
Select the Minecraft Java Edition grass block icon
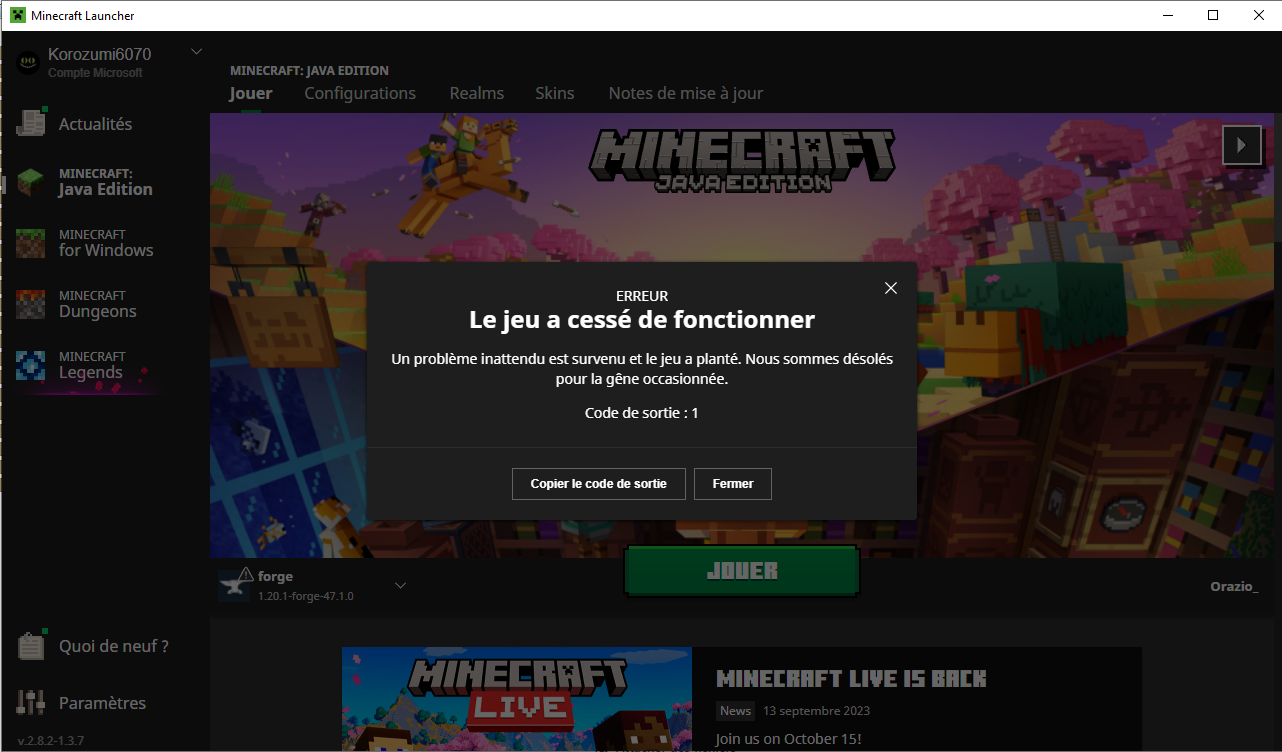(31, 182)
